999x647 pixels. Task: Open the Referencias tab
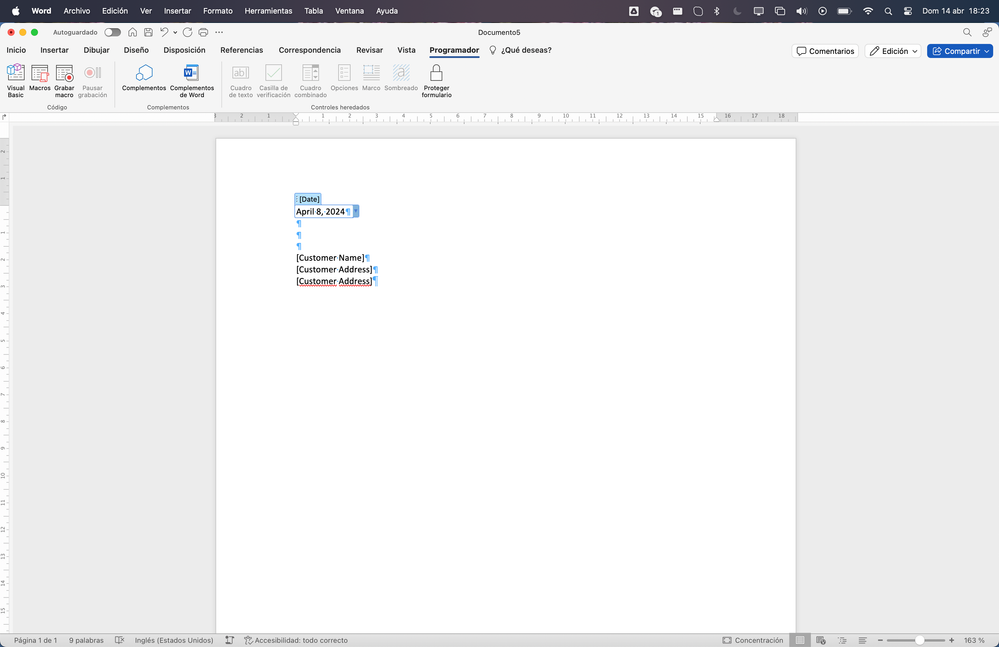pos(241,50)
